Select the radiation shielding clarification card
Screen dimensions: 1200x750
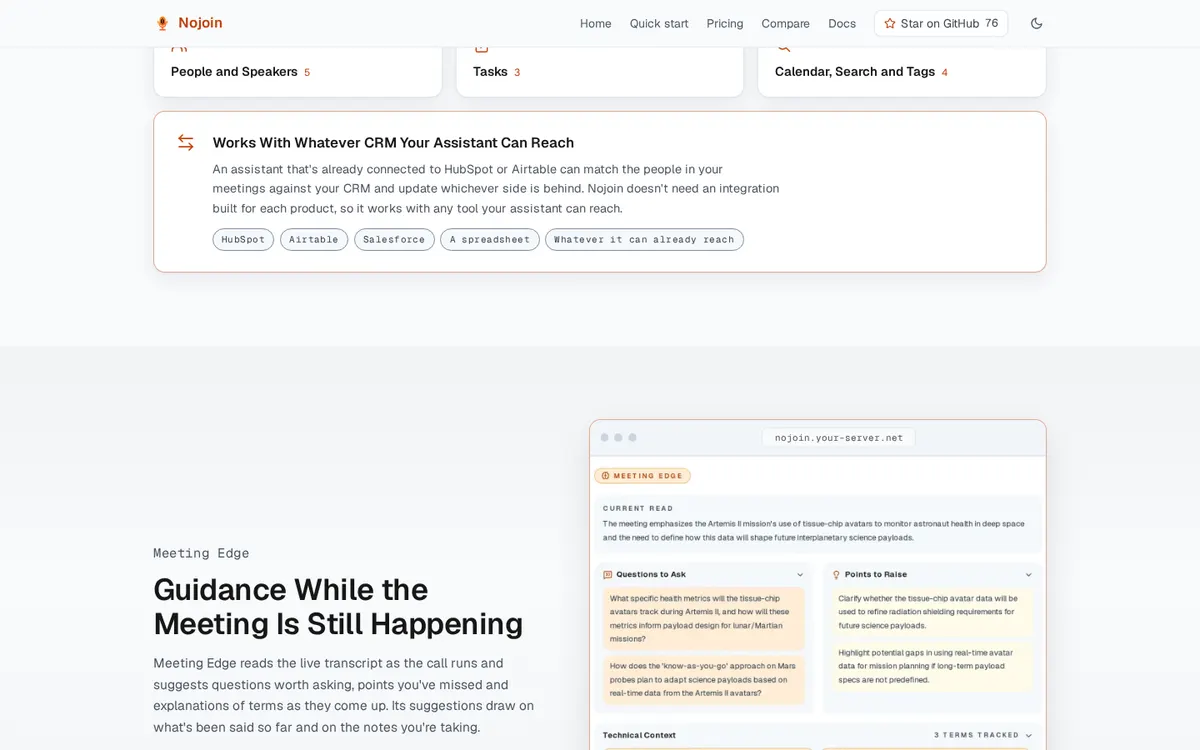coord(933,612)
